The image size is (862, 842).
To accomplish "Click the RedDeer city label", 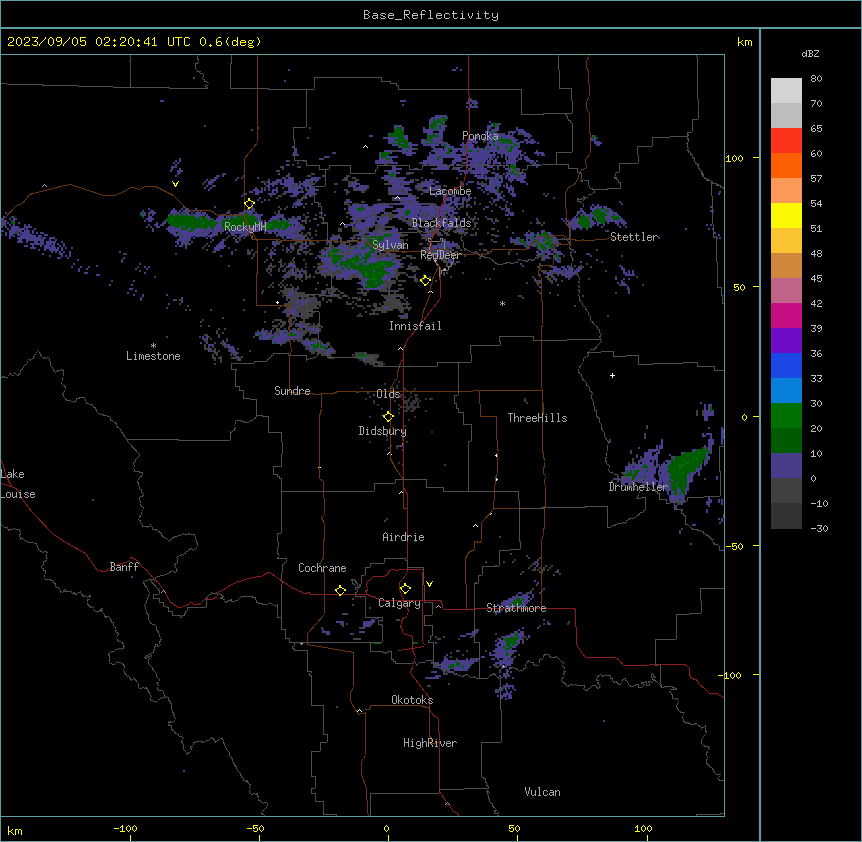I will [x=440, y=255].
